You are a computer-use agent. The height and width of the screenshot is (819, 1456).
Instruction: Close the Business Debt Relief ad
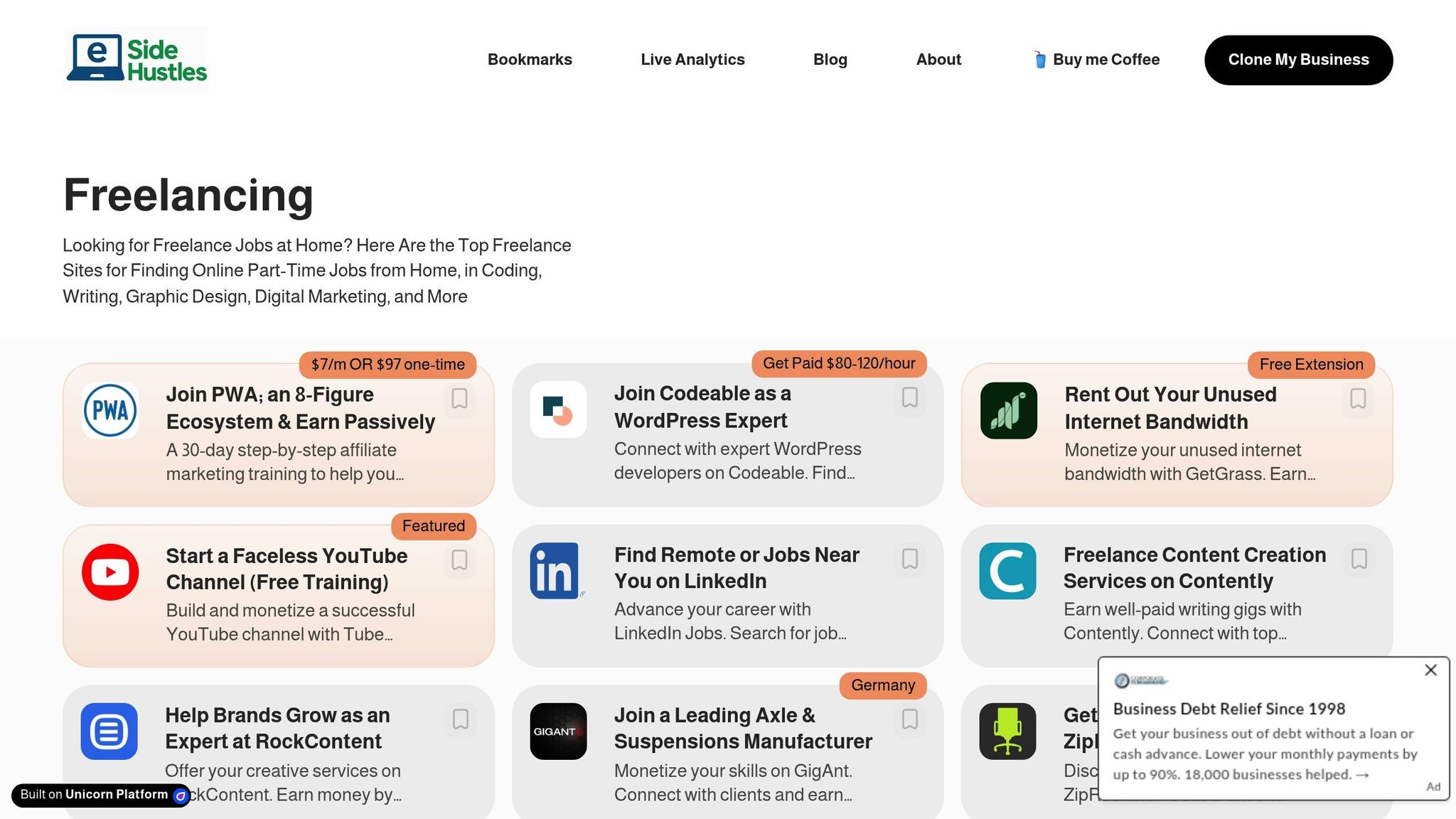(1431, 670)
